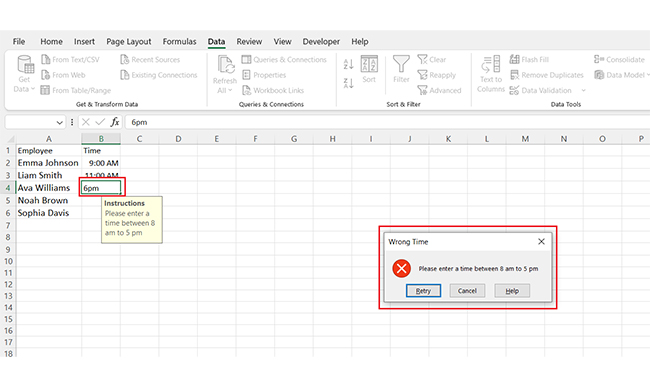Open the Sort dialog
650x387 pixels.
pos(369,69)
